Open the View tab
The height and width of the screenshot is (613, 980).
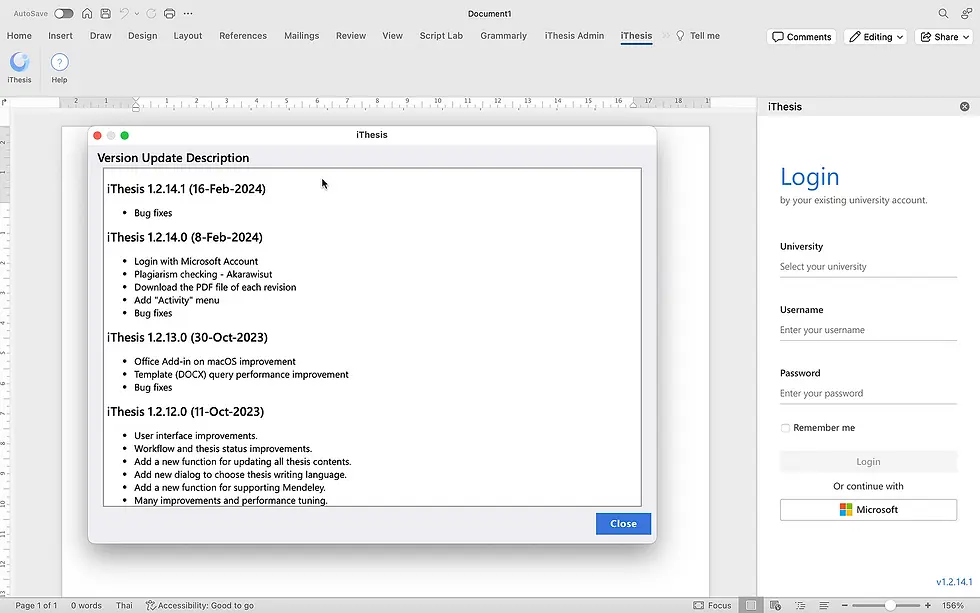(x=392, y=36)
